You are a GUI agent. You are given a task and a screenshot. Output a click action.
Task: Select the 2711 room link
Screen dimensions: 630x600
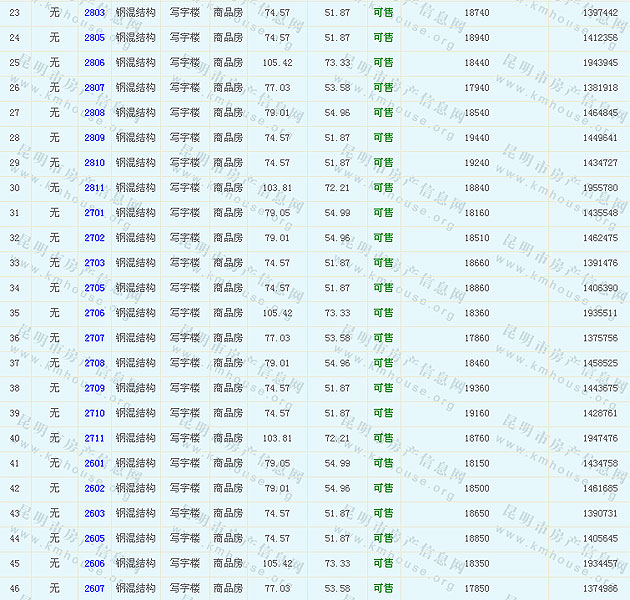[94, 438]
